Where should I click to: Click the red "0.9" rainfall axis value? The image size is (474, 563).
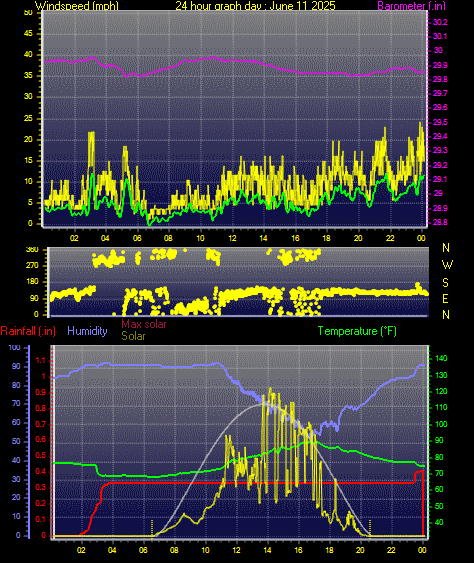pos(41,392)
